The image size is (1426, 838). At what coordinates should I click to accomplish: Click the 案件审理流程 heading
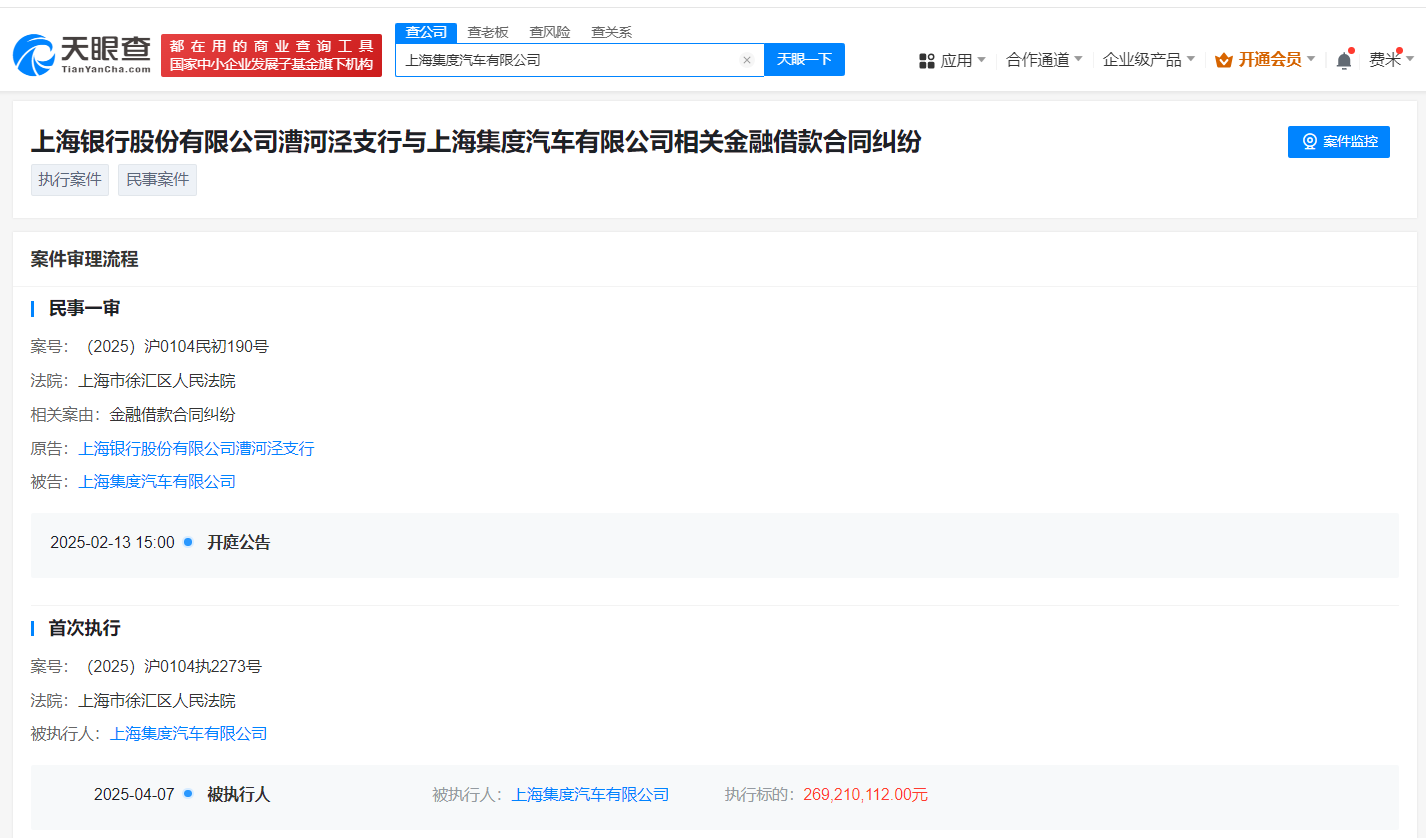pyautogui.click(x=84, y=260)
